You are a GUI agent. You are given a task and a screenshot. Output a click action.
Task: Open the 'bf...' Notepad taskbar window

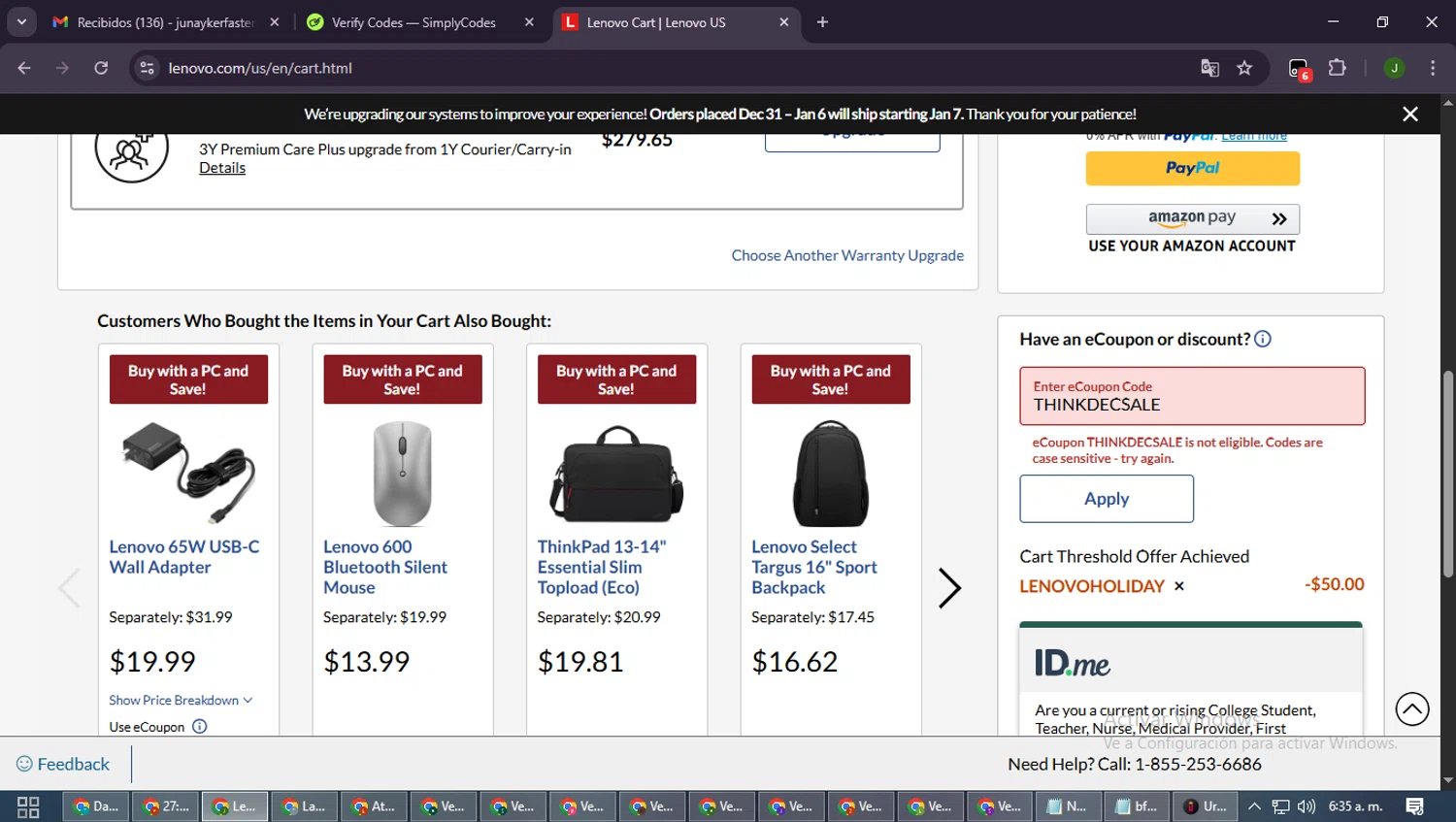[1135, 806]
